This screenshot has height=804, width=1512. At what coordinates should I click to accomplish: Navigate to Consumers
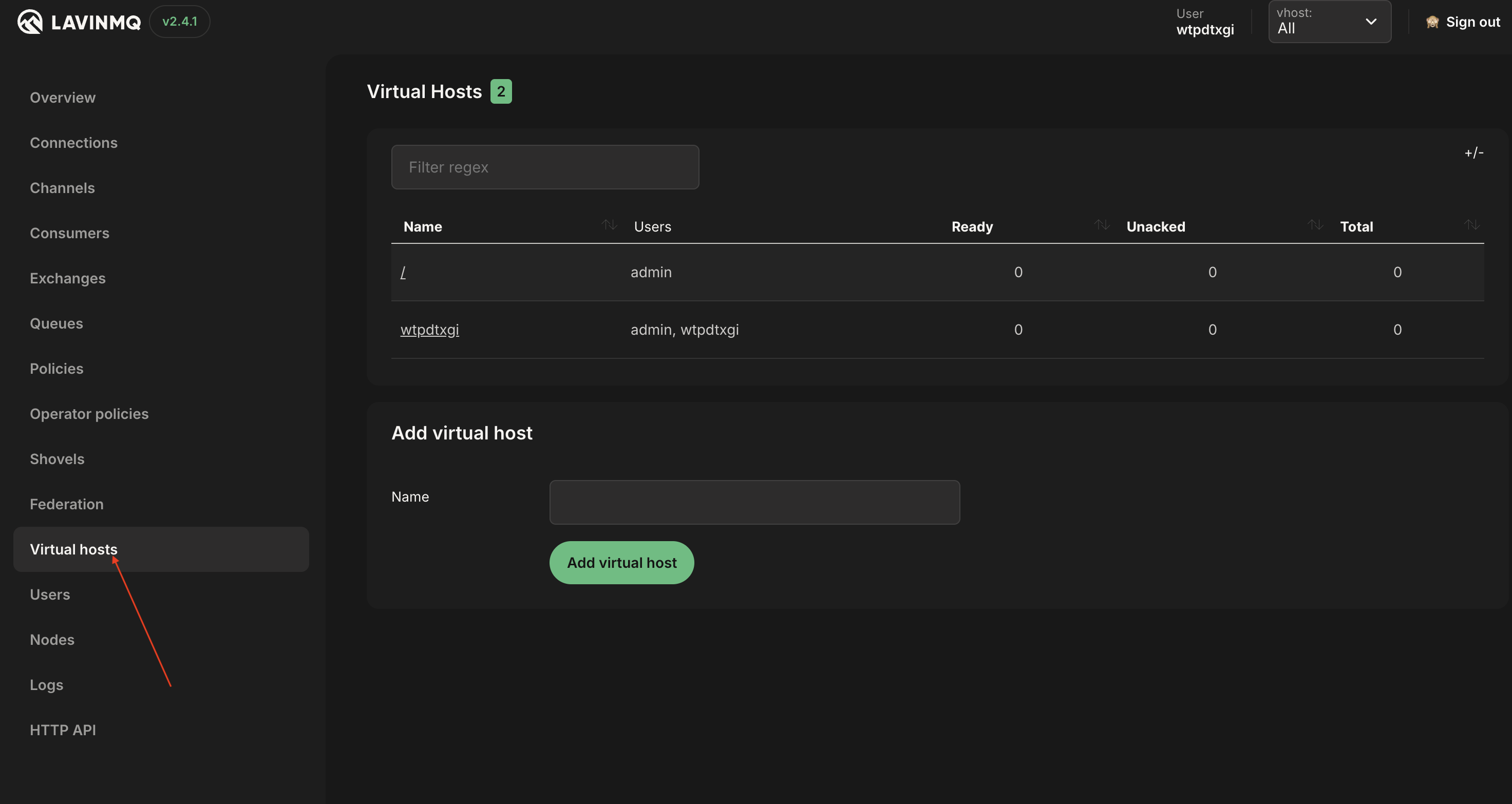pos(70,233)
